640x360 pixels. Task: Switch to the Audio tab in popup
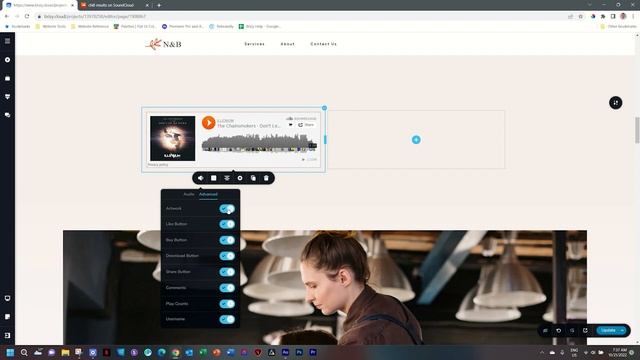[x=189, y=194]
